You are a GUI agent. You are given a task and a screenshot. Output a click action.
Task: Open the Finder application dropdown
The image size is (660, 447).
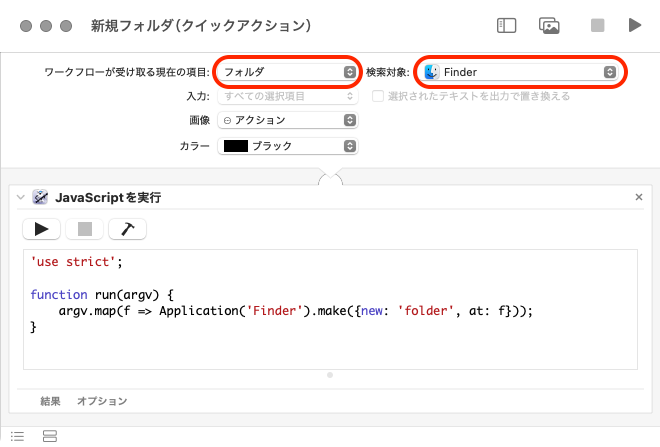click(x=519, y=72)
